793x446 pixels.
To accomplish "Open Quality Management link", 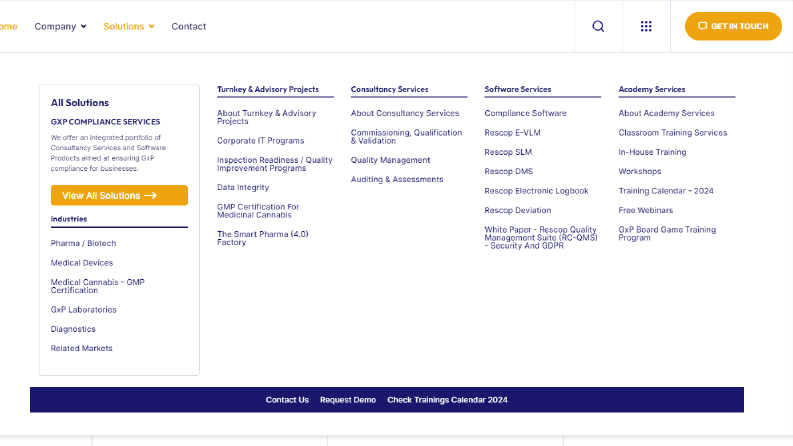I will click(x=390, y=160).
